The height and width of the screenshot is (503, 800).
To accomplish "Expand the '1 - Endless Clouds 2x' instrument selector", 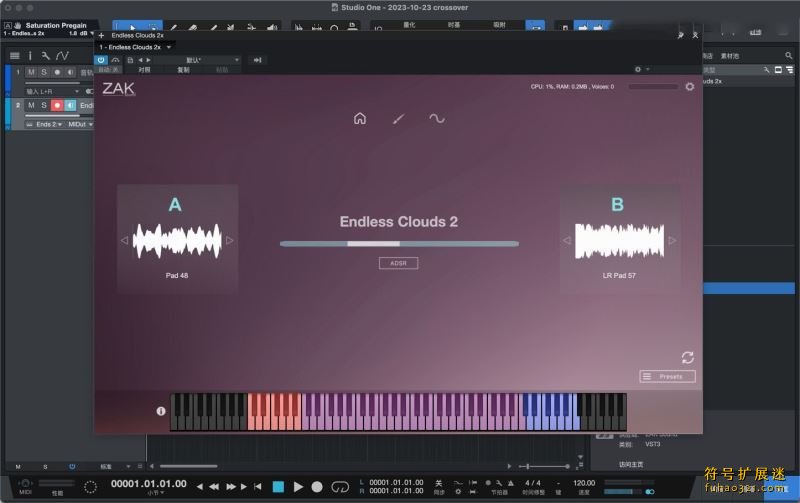I will [x=135, y=47].
